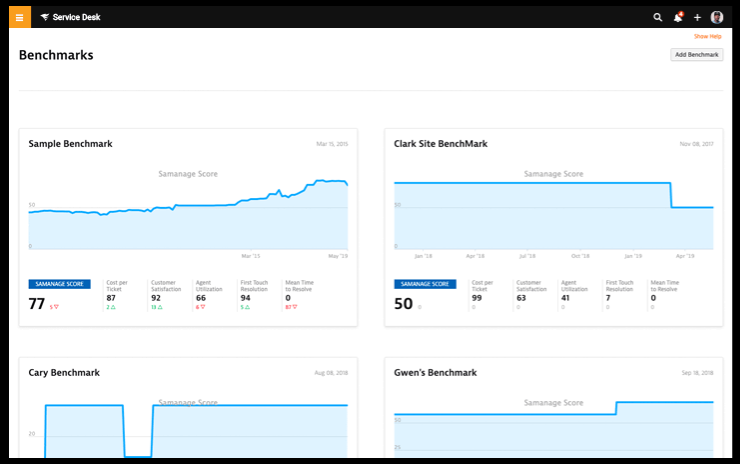This screenshot has width=740, height=464.
Task: Click Cost per Ticket value 99
Action: 477,298
